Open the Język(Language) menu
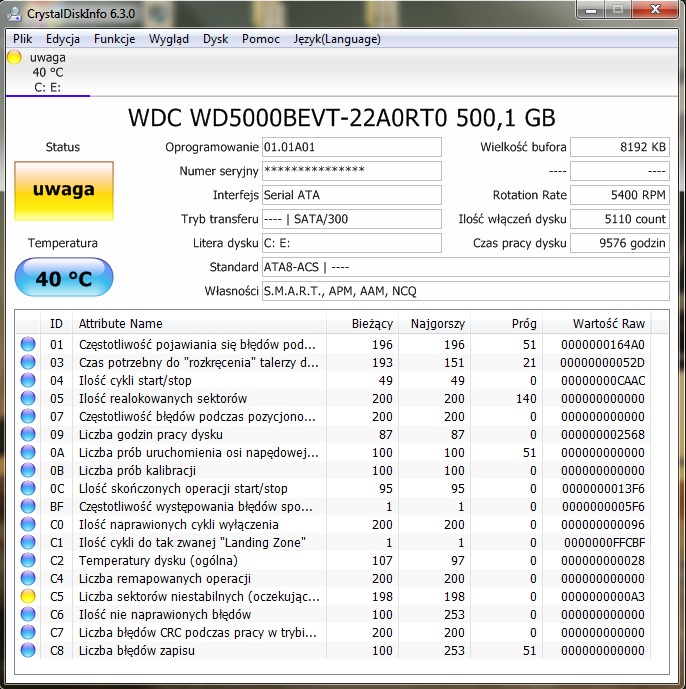This screenshot has height=689, width=686. pos(337,39)
